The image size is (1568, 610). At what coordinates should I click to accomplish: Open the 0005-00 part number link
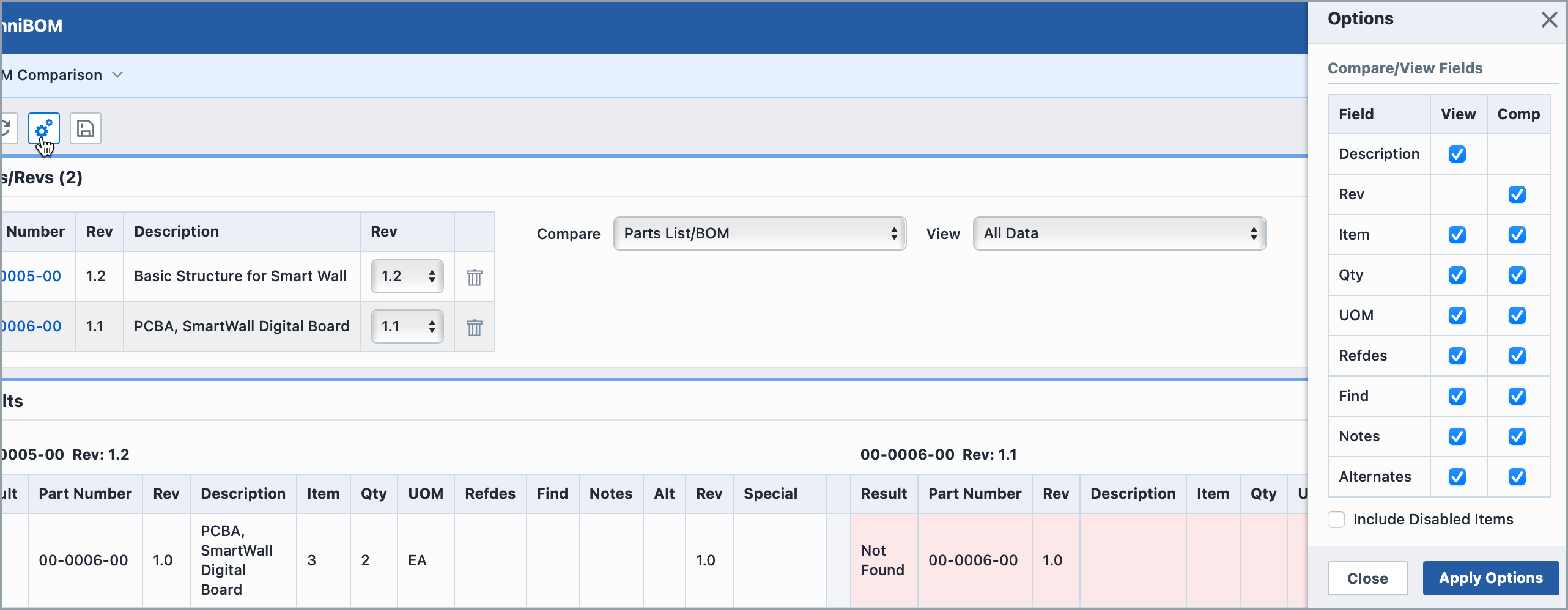pyautogui.click(x=32, y=276)
